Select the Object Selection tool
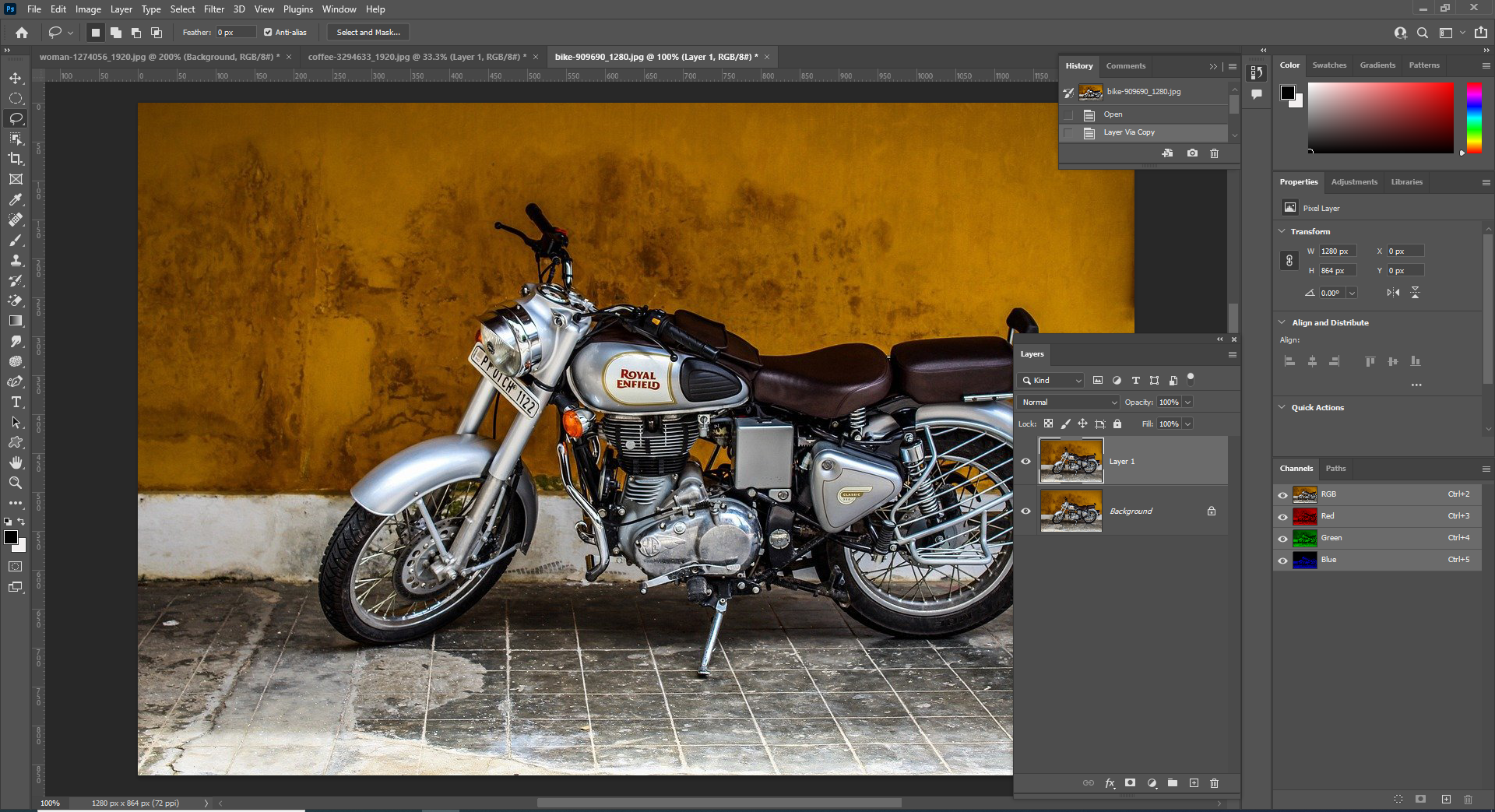Screen dimensions: 1495x812 click(16, 139)
